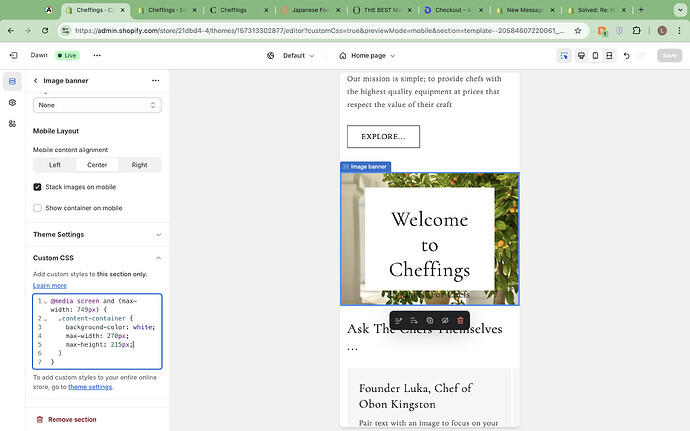Reload the browser page
Image resolution: width=690 pixels, height=431 pixels.
pos(45,30)
